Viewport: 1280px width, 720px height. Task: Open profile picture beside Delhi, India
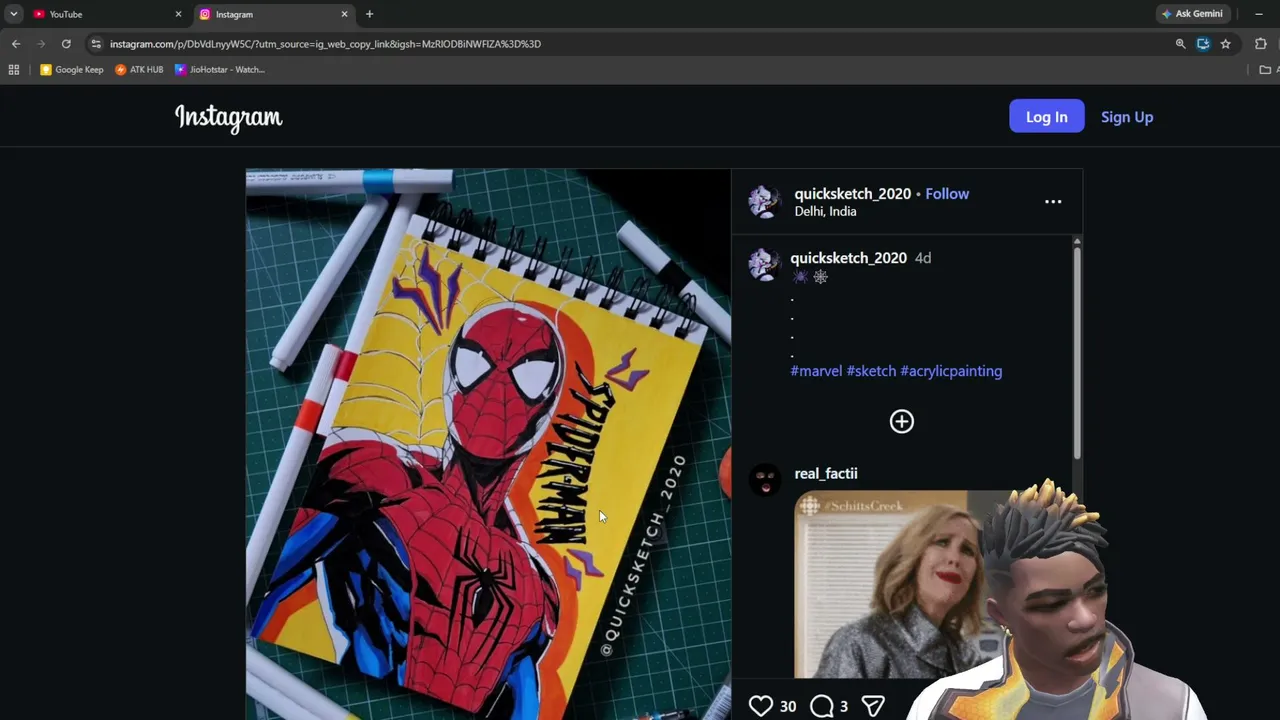[764, 201]
